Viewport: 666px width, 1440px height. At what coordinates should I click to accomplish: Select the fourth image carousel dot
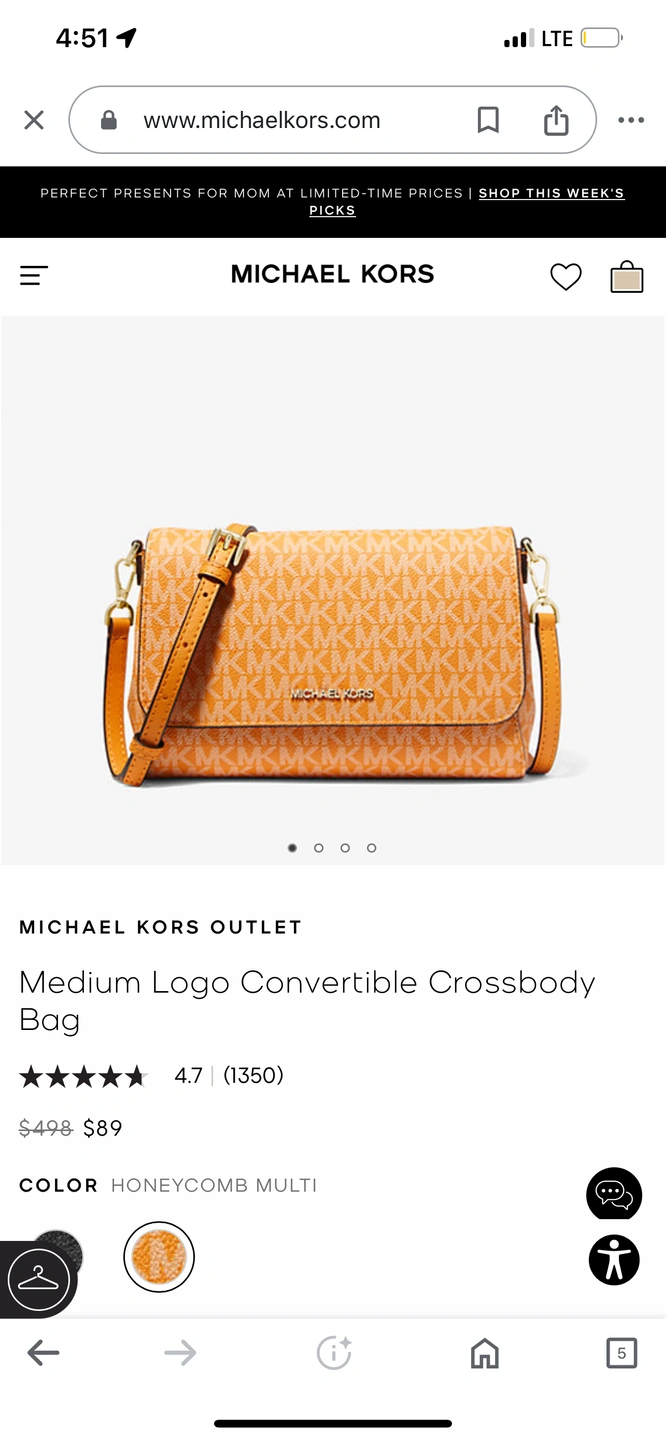pyautogui.click(x=372, y=848)
